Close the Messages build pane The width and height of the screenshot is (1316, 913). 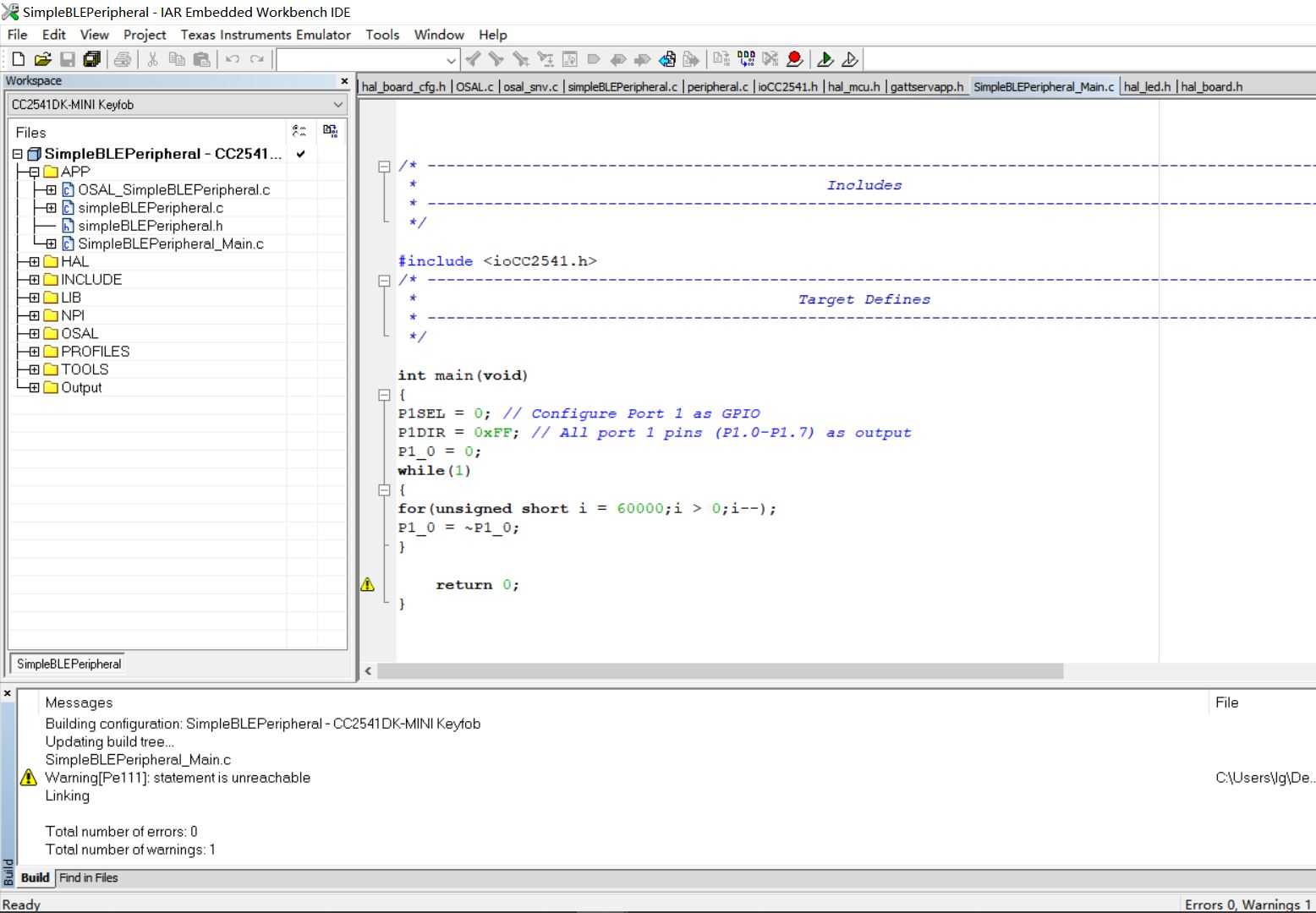point(8,693)
